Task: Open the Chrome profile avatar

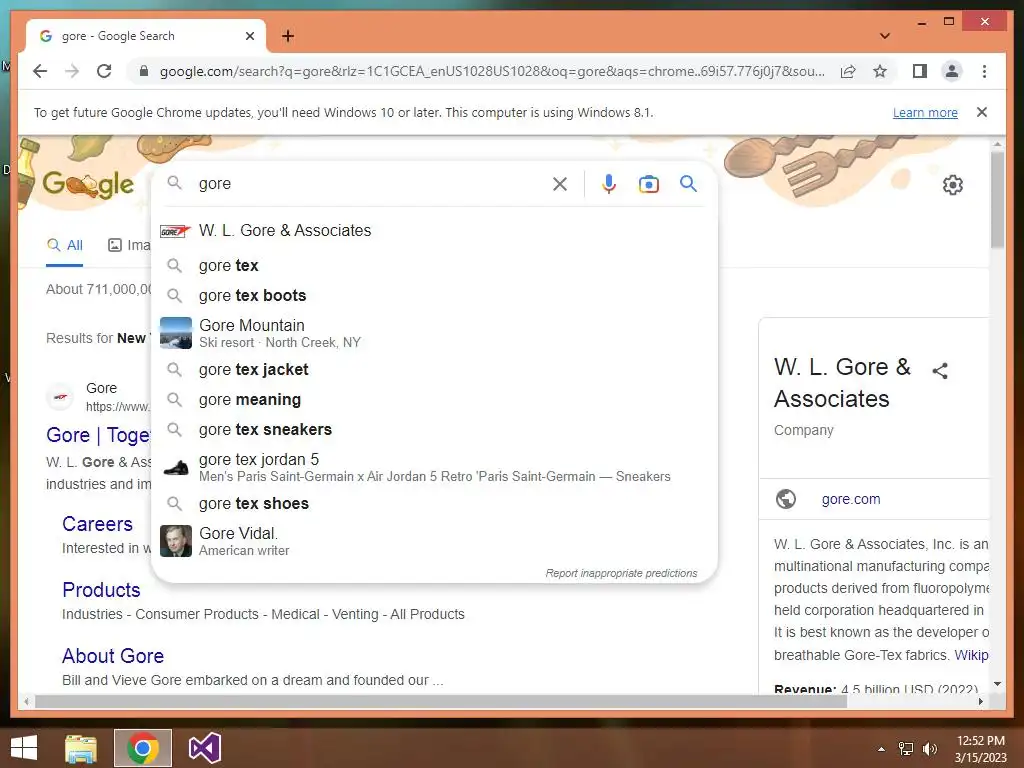Action: pyautogui.click(x=952, y=71)
